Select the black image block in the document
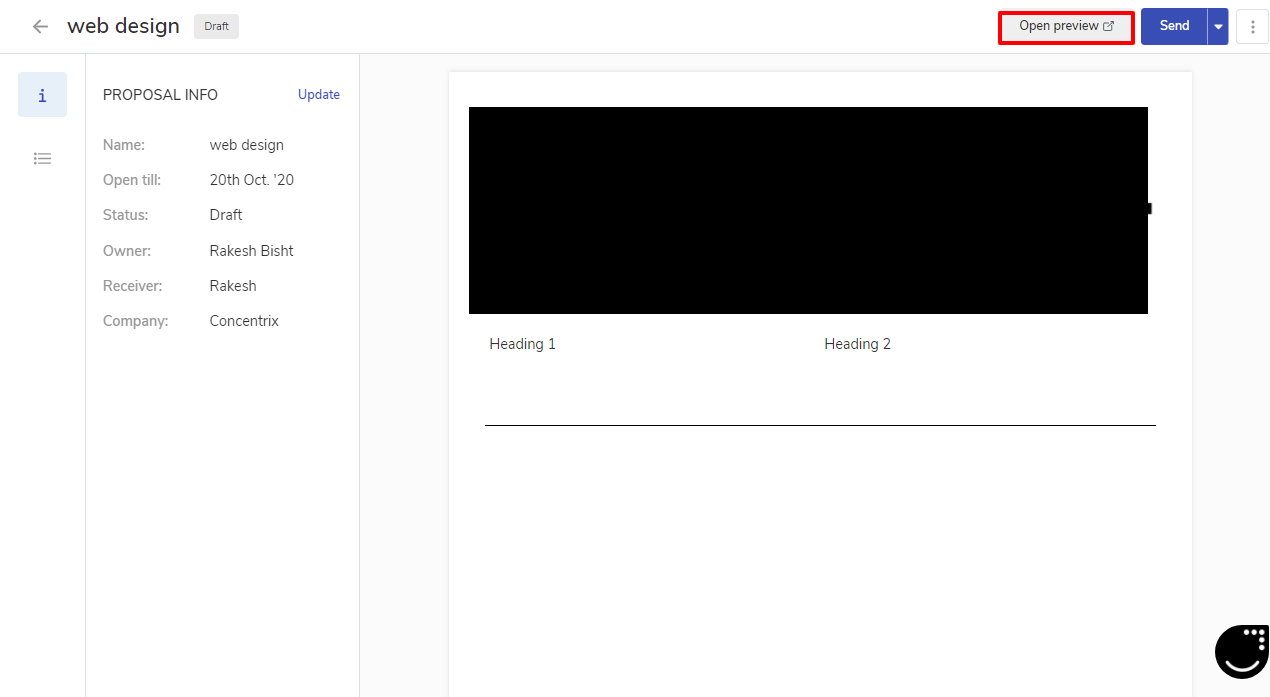This screenshot has width=1270, height=697. pos(808,210)
